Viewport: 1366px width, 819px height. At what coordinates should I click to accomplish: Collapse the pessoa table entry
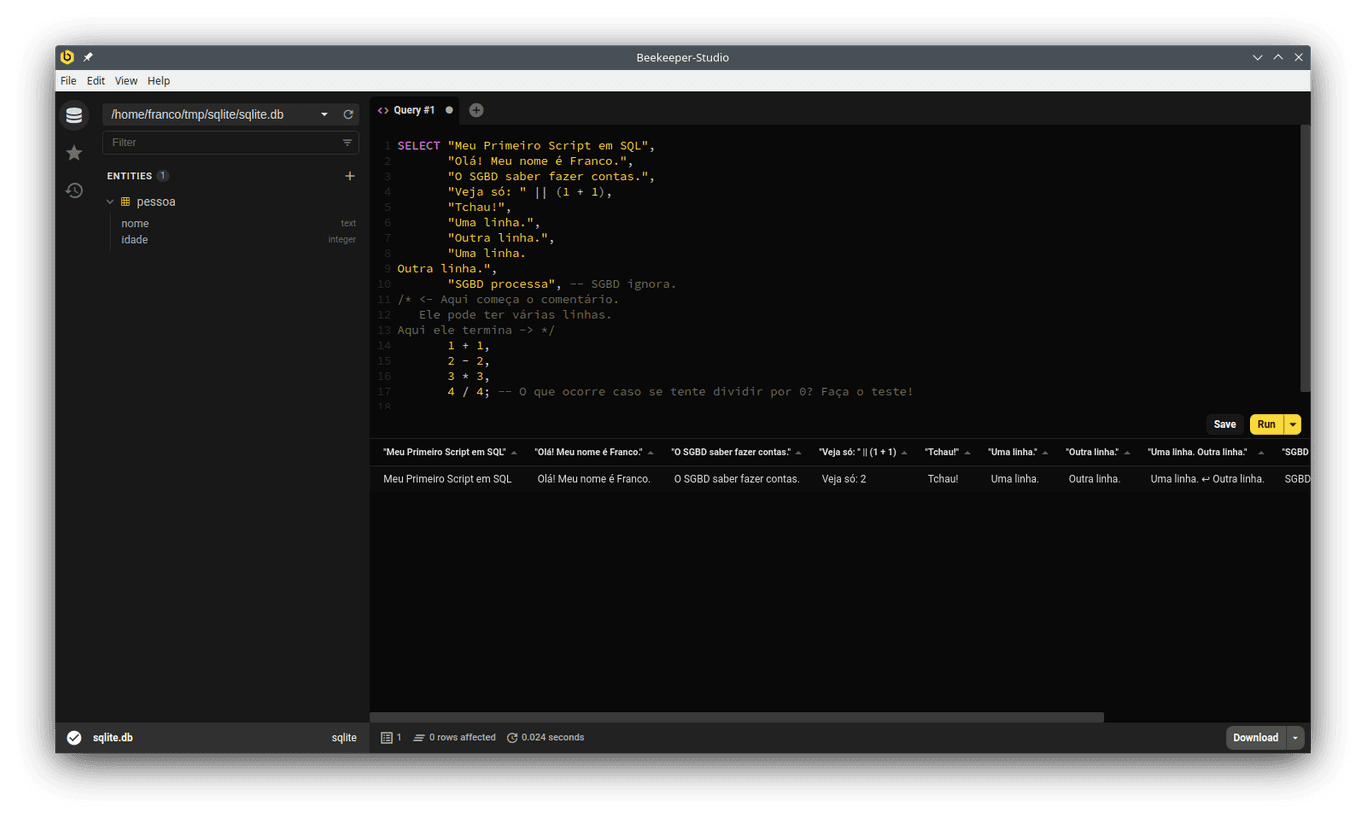point(110,201)
